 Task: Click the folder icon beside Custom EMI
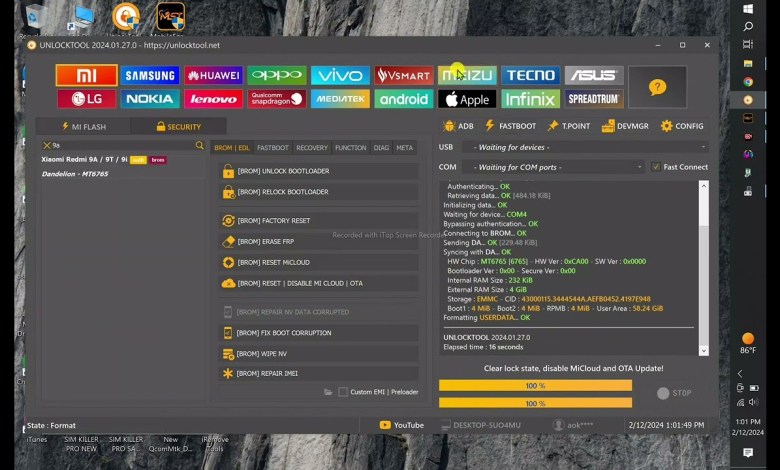click(328, 392)
